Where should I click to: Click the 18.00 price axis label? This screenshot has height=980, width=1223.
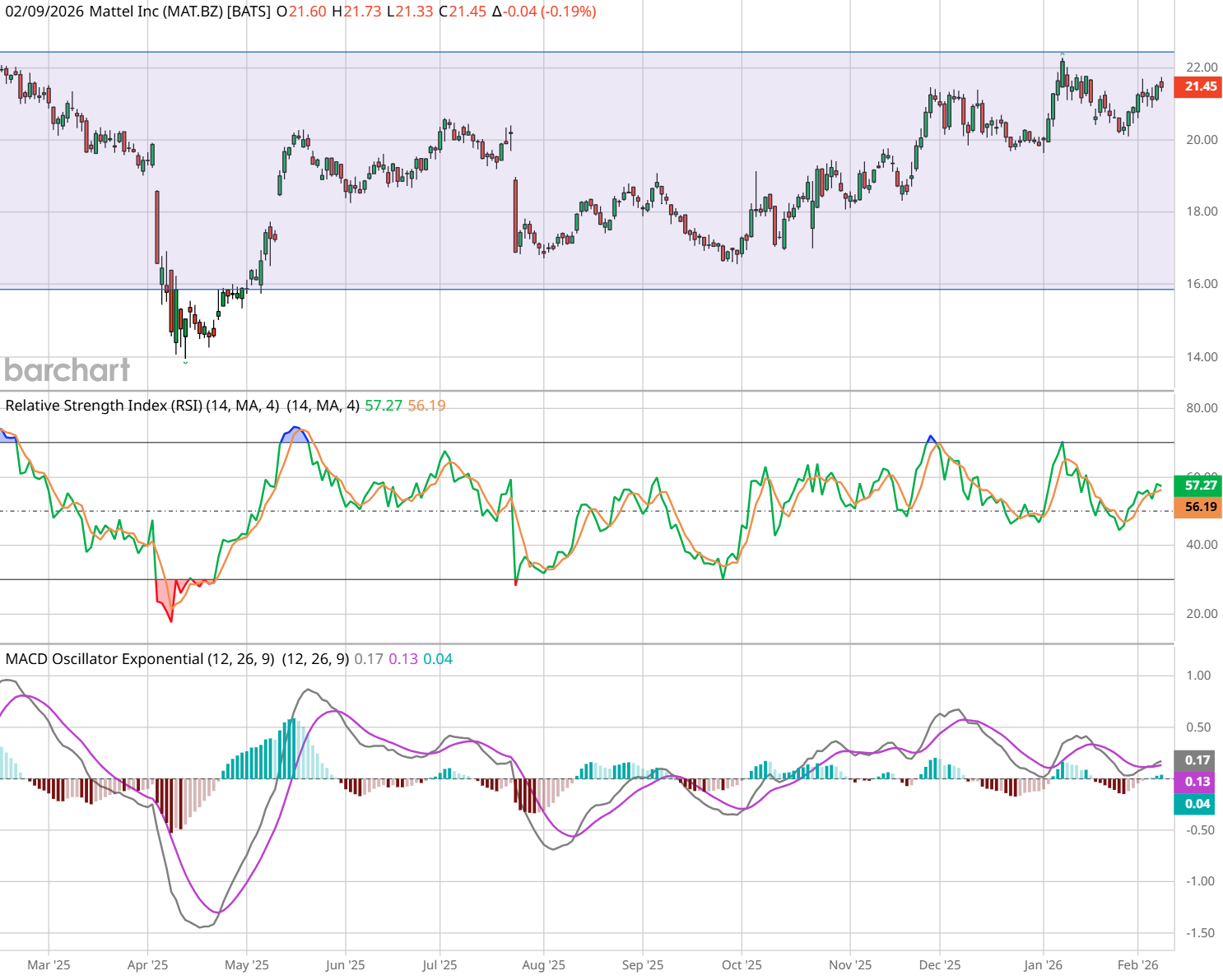tap(1202, 211)
